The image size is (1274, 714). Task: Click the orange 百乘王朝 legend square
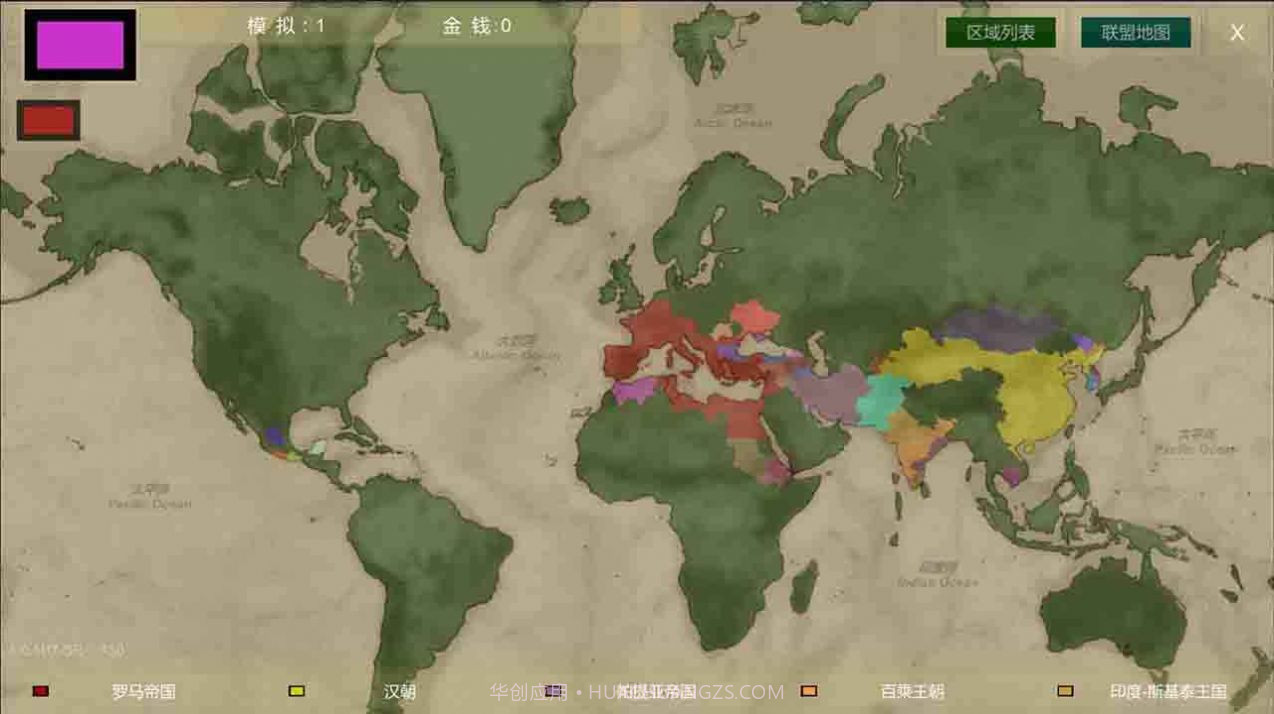pos(809,691)
